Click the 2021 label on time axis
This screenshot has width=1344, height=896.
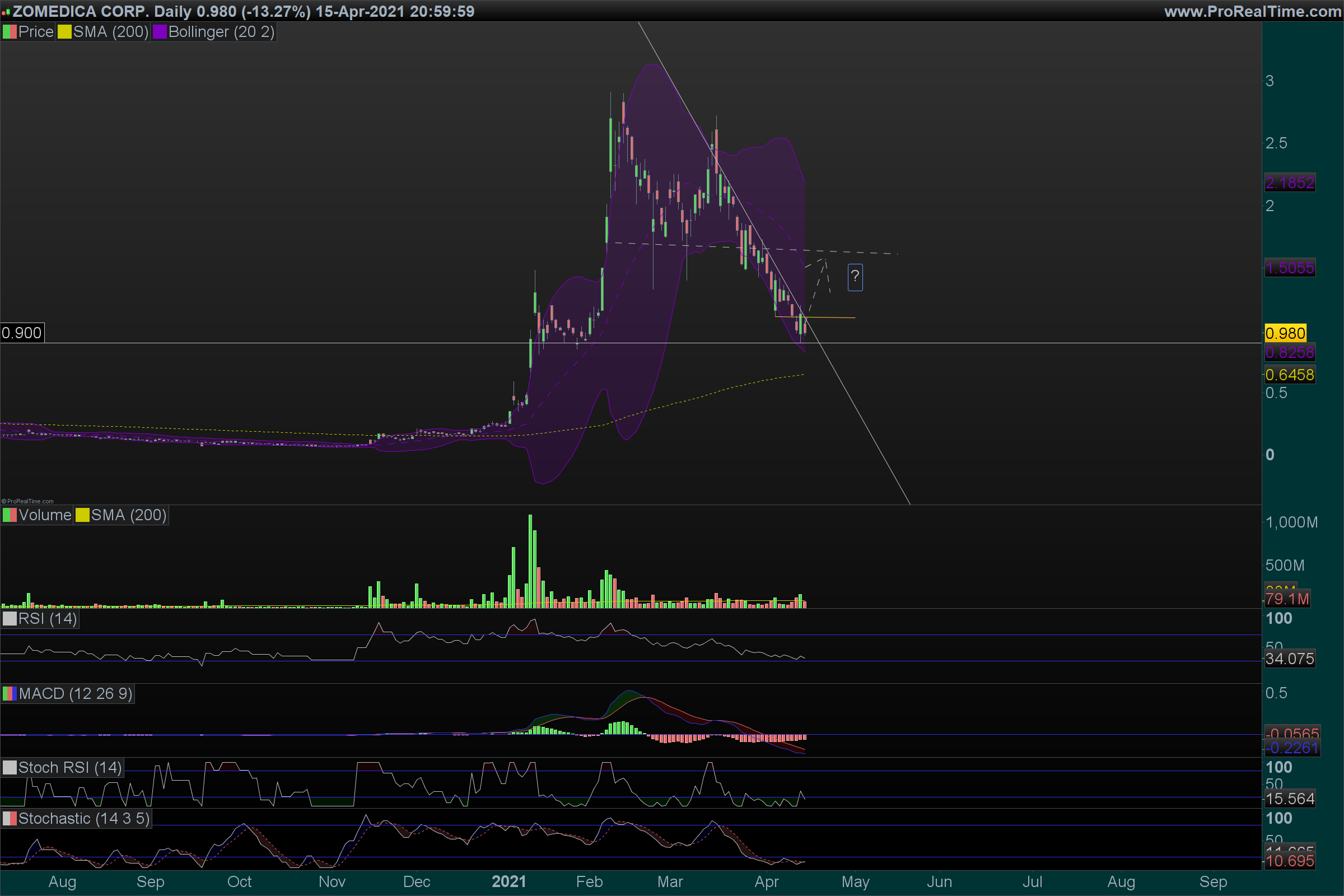point(508,881)
